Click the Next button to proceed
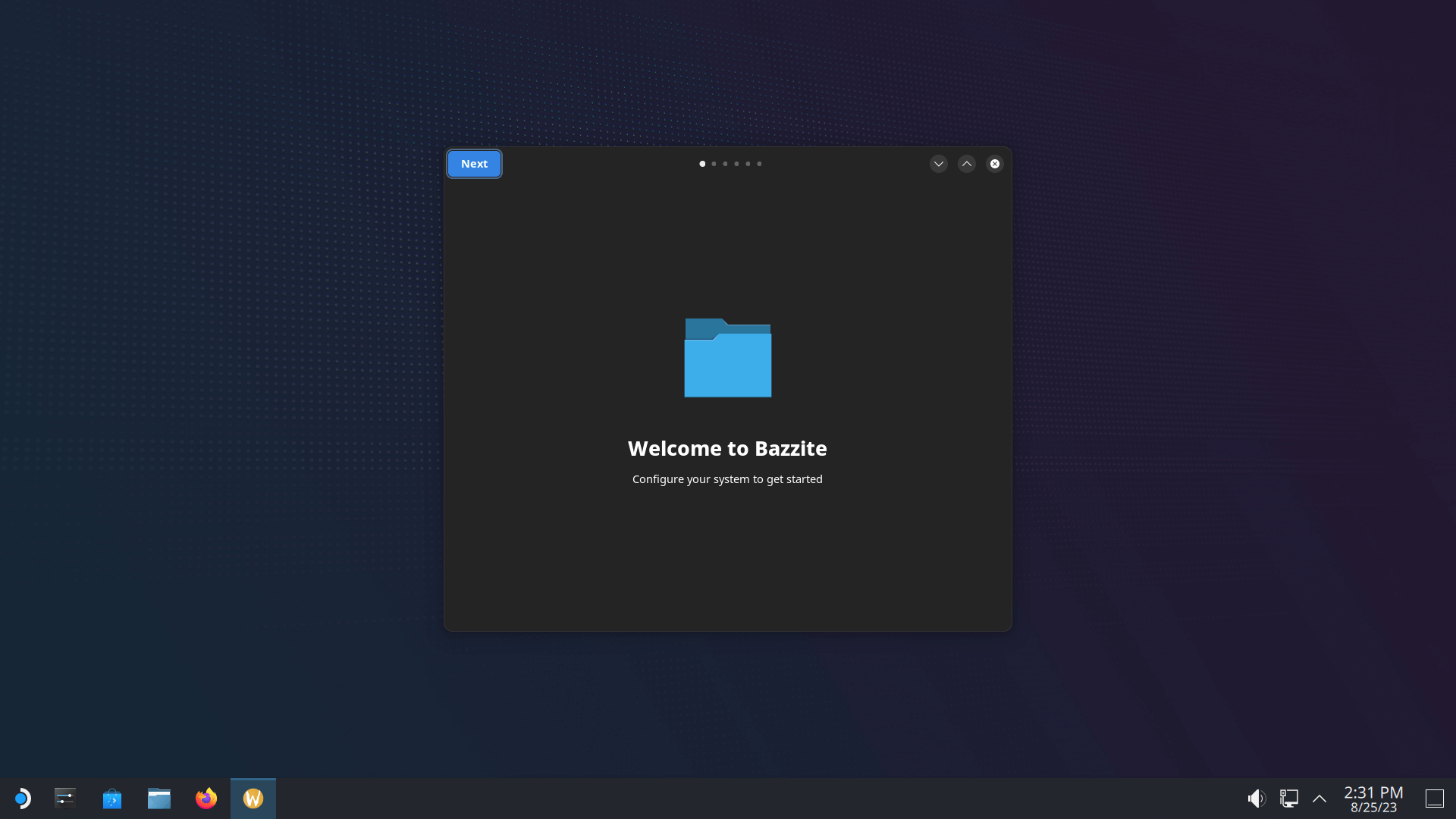 [x=473, y=163]
